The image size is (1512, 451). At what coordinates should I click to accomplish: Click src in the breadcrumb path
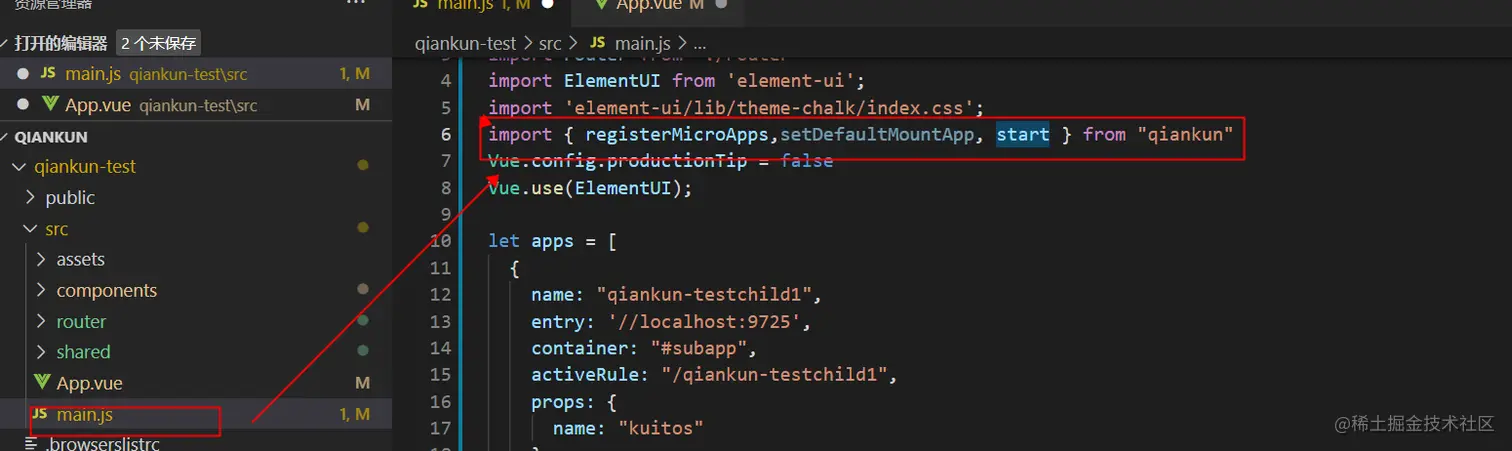click(550, 43)
